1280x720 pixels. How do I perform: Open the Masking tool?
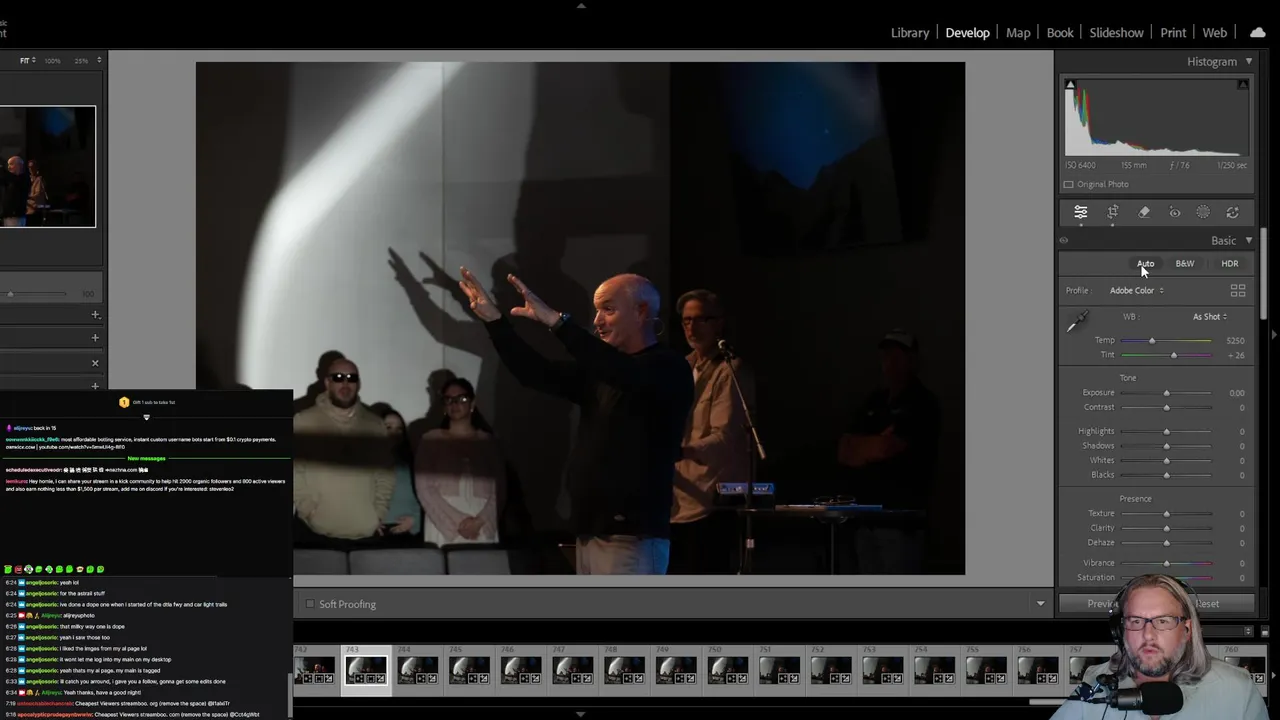point(1203,212)
